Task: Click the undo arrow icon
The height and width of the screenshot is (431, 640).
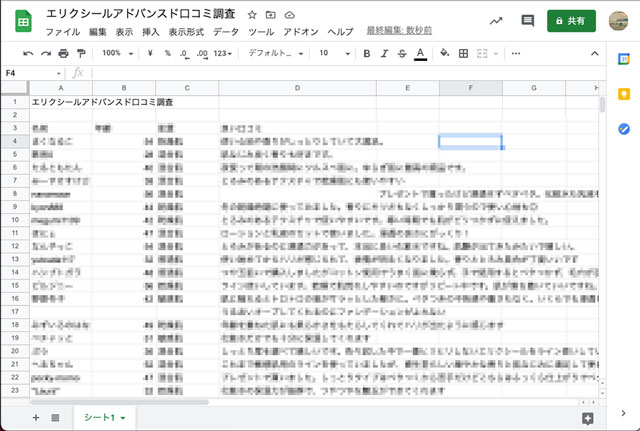Action: pos(28,53)
